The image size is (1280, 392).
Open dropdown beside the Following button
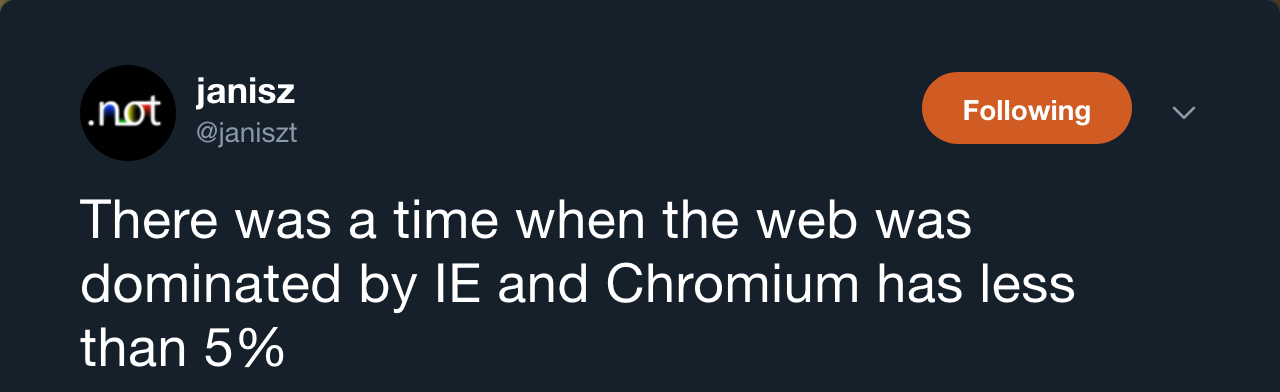[x=1184, y=112]
